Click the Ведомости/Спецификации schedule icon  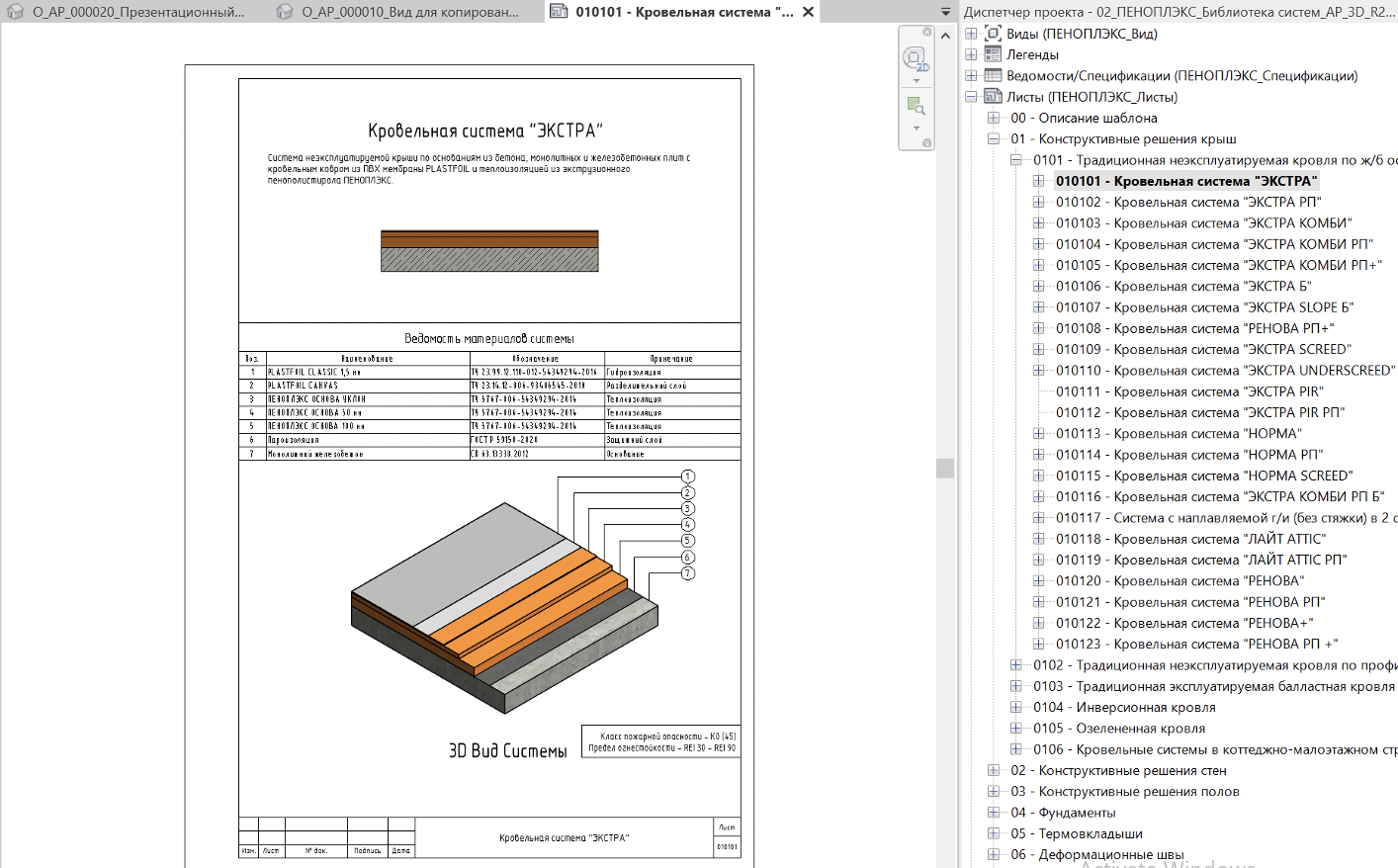[993, 75]
